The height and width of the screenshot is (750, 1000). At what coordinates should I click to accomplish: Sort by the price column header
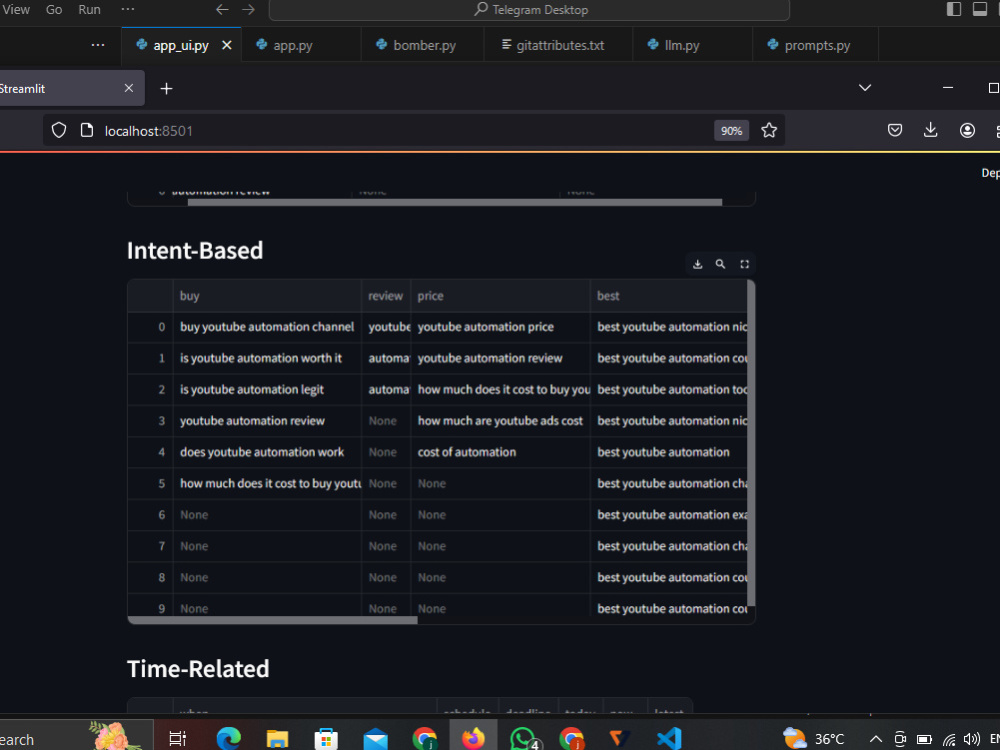(x=501, y=296)
